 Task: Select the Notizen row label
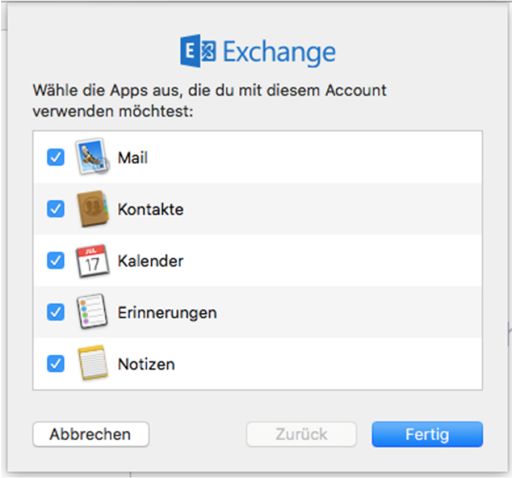pyautogui.click(x=146, y=364)
